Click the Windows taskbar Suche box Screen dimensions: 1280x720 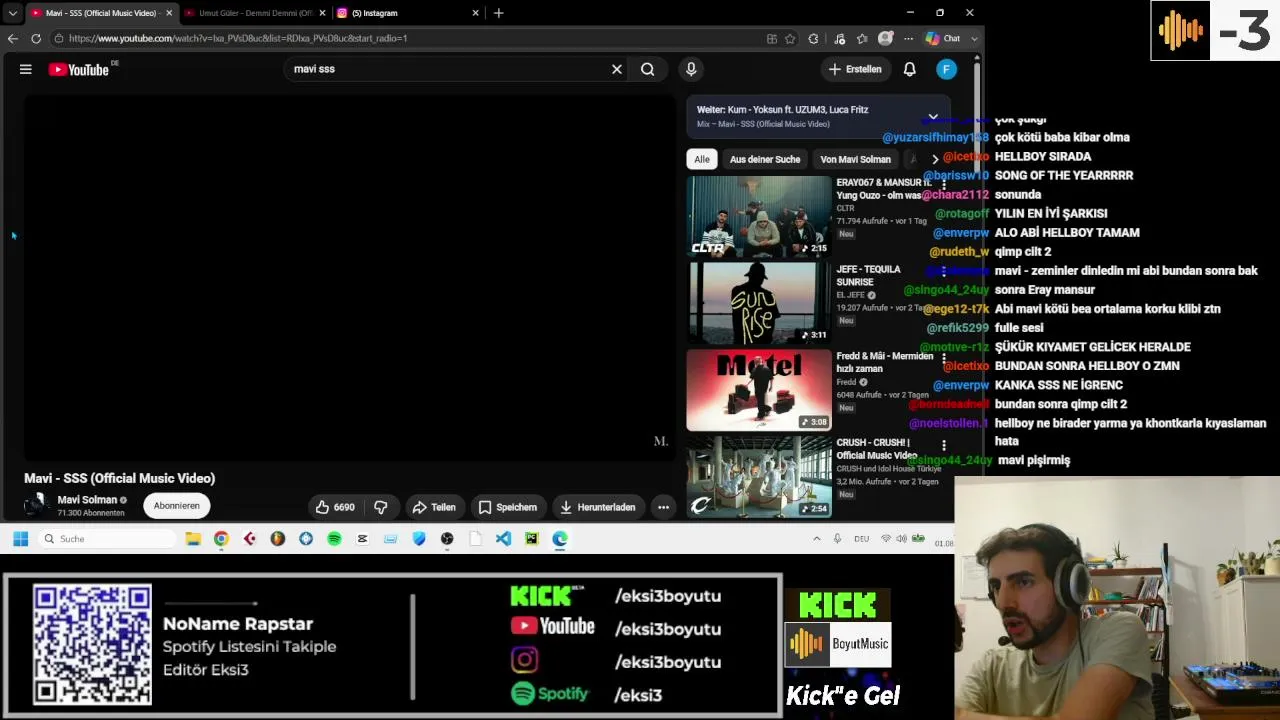point(108,539)
